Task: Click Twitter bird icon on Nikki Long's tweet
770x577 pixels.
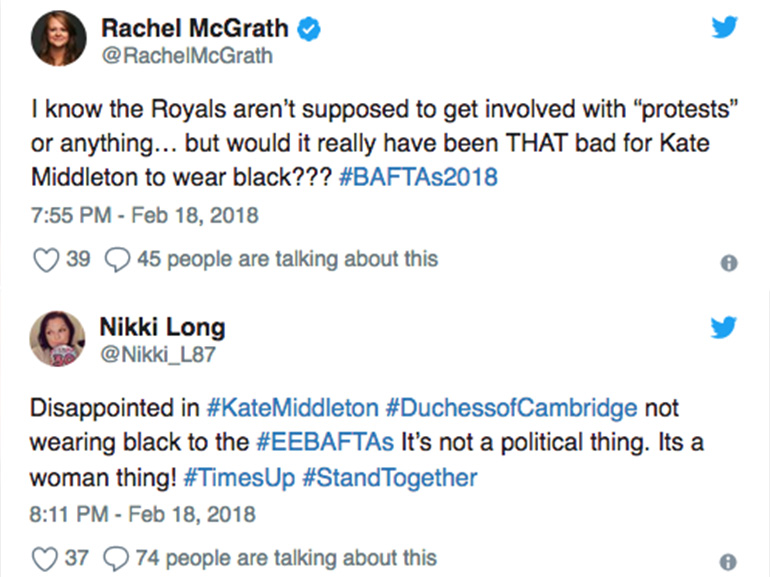Action: pyautogui.click(x=724, y=326)
